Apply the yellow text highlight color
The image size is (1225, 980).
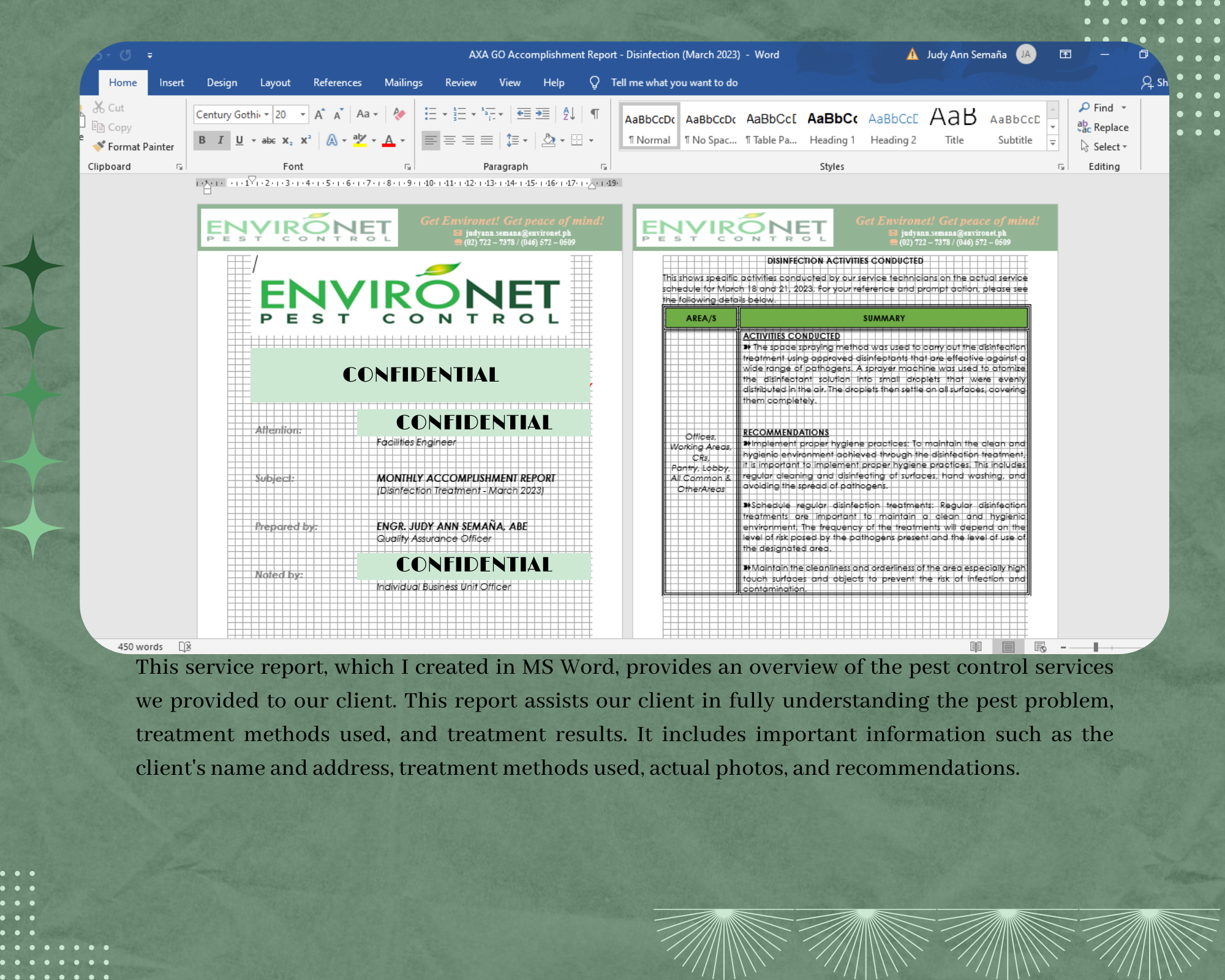[x=360, y=140]
